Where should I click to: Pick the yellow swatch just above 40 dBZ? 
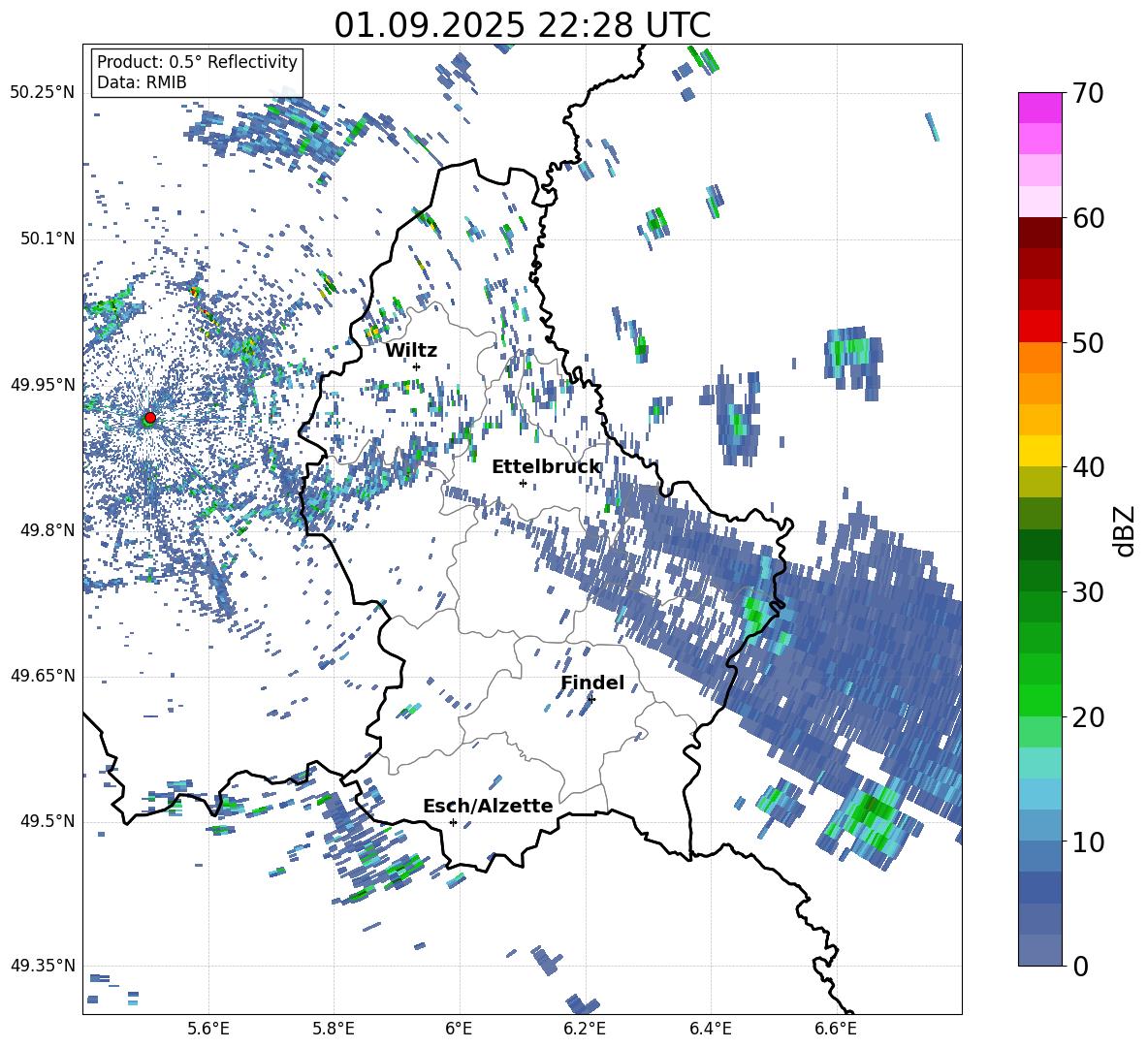(1039, 451)
